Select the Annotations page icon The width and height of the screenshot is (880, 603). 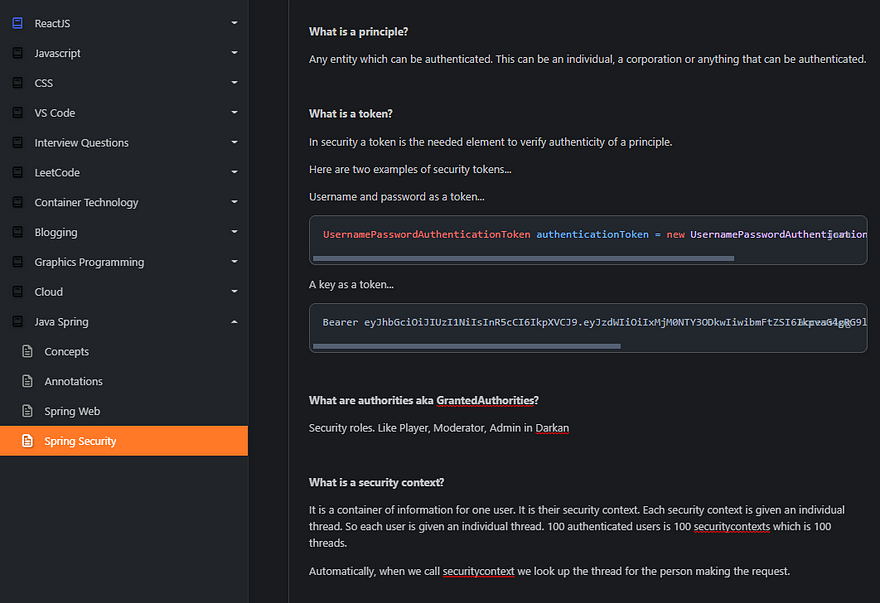29,381
